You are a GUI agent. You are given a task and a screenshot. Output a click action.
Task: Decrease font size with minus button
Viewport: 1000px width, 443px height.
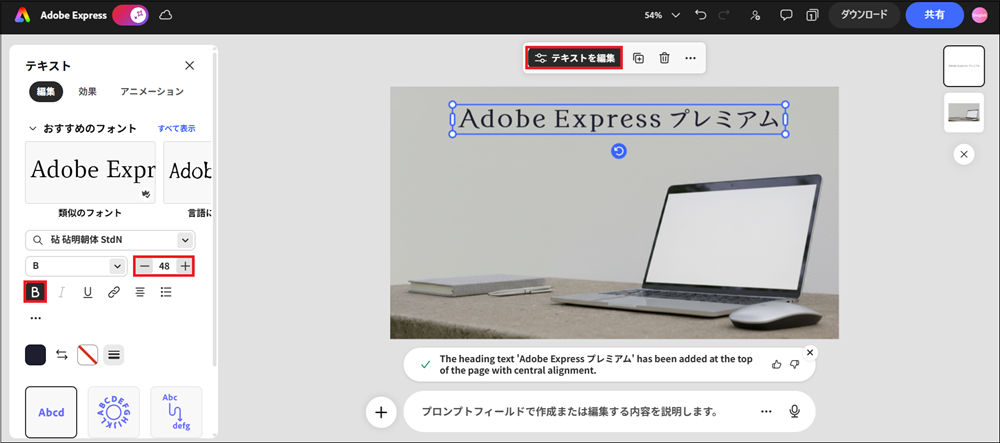click(x=145, y=266)
